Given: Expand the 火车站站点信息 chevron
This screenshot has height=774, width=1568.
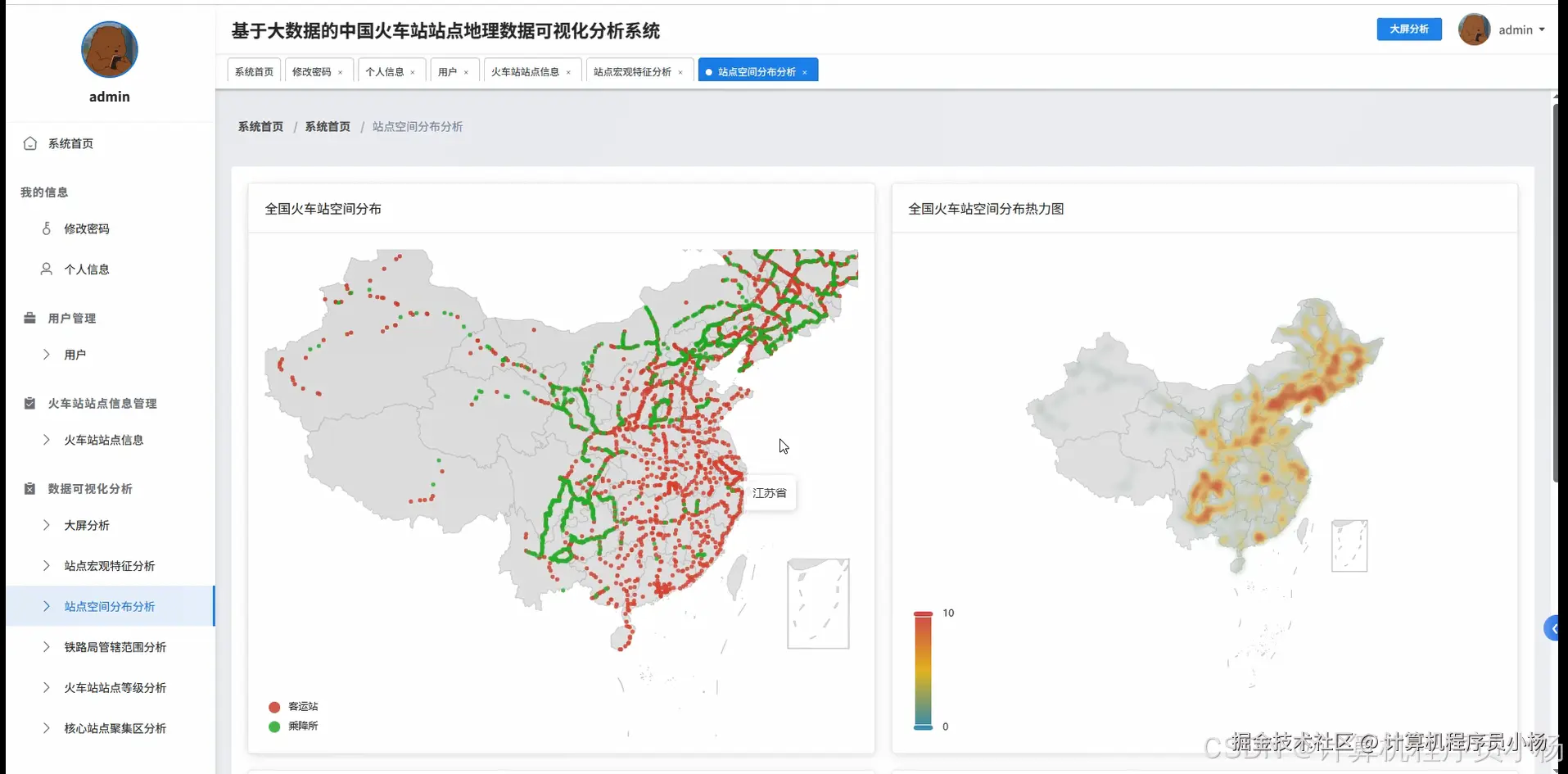Looking at the screenshot, I should click(x=47, y=439).
